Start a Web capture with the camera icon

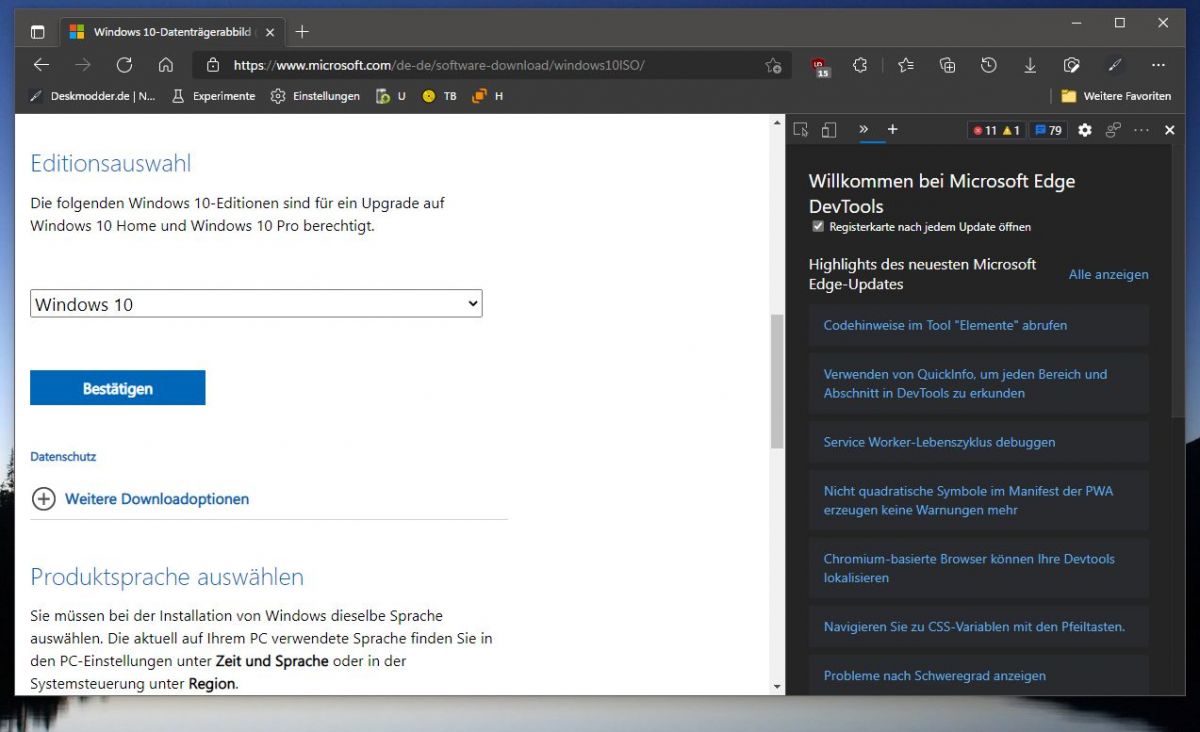coord(1071,64)
